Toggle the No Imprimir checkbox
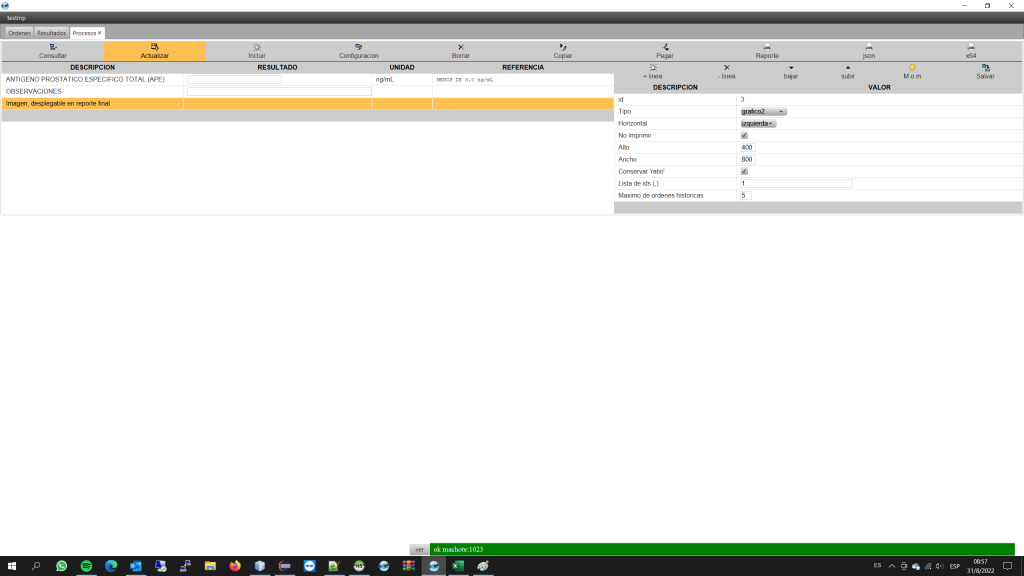 [x=744, y=135]
